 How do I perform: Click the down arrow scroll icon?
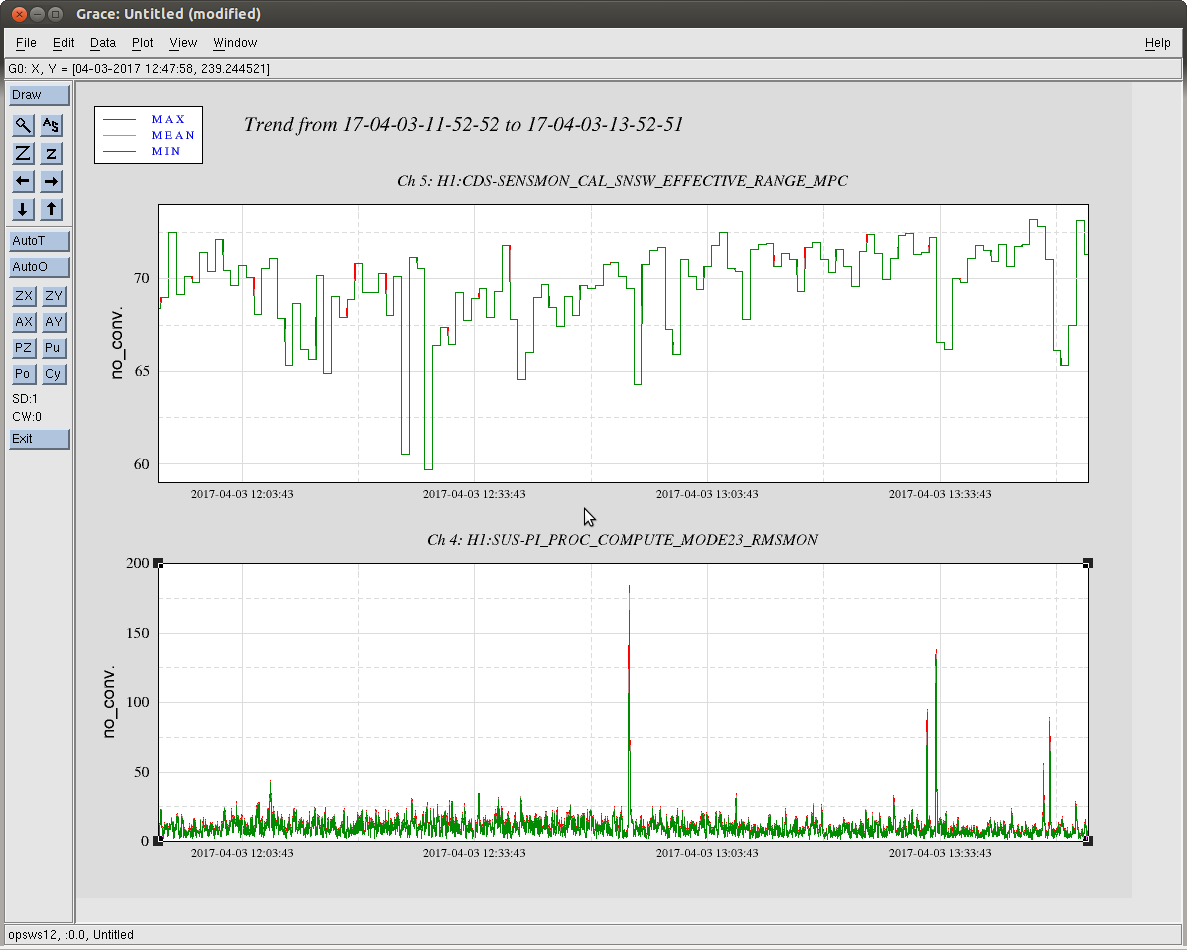coord(23,209)
